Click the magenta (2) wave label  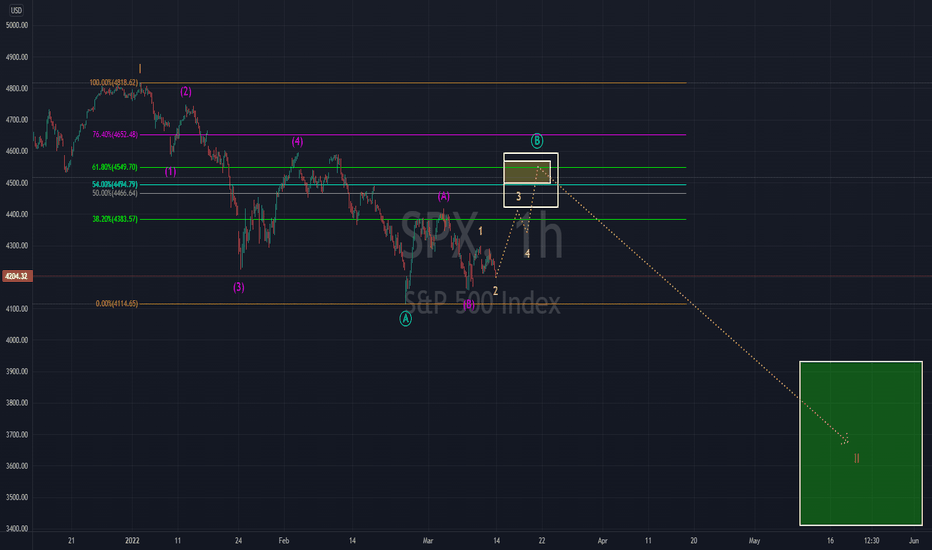(x=186, y=92)
